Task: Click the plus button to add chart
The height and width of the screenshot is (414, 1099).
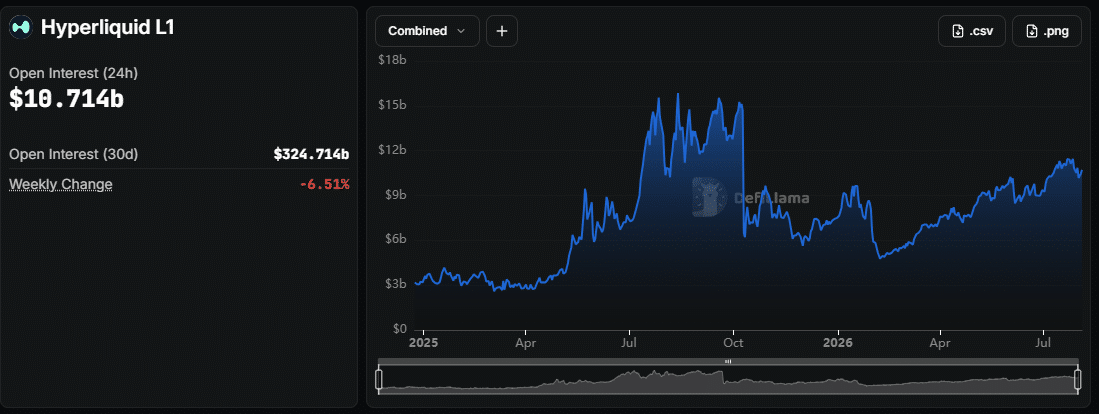Action: tap(502, 31)
